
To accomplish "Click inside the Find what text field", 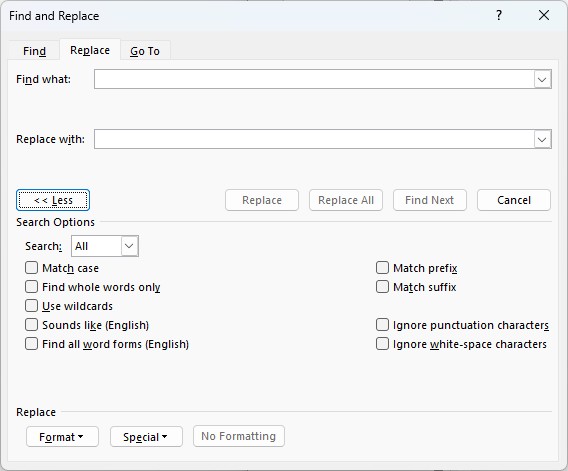I will pos(314,79).
